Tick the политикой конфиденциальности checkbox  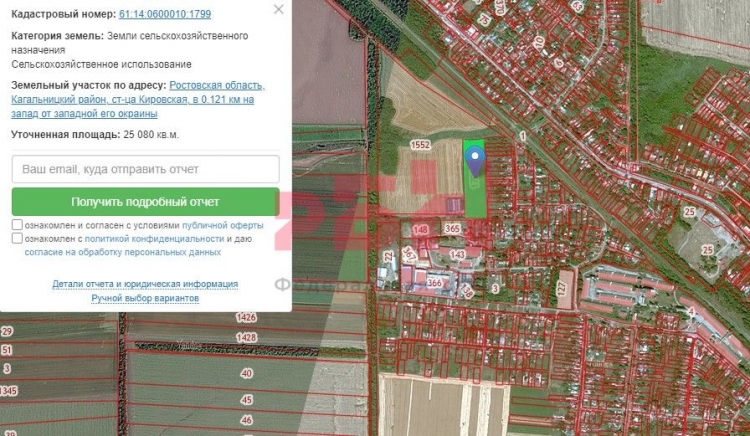(18, 239)
